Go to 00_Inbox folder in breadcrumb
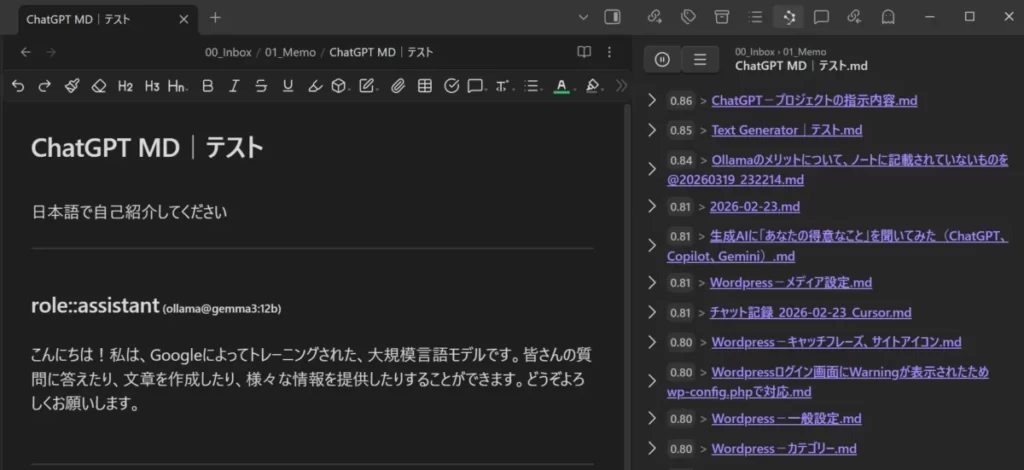The height and width of the screenshot is (470, 1024). (x=228, y=52)
